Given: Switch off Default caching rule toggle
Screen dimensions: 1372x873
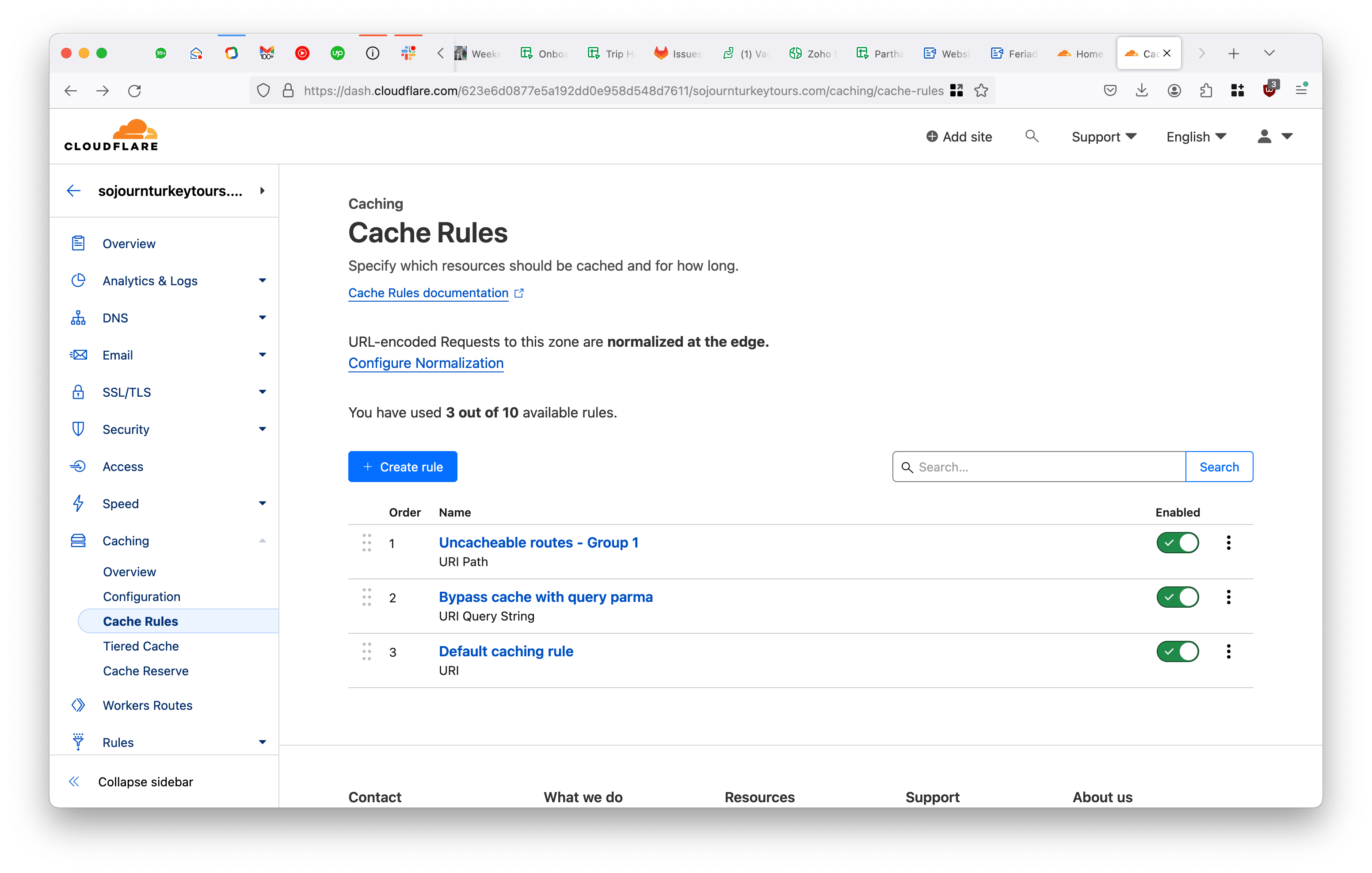Looking at the screenshot, I should click(x=1177, y=651).
